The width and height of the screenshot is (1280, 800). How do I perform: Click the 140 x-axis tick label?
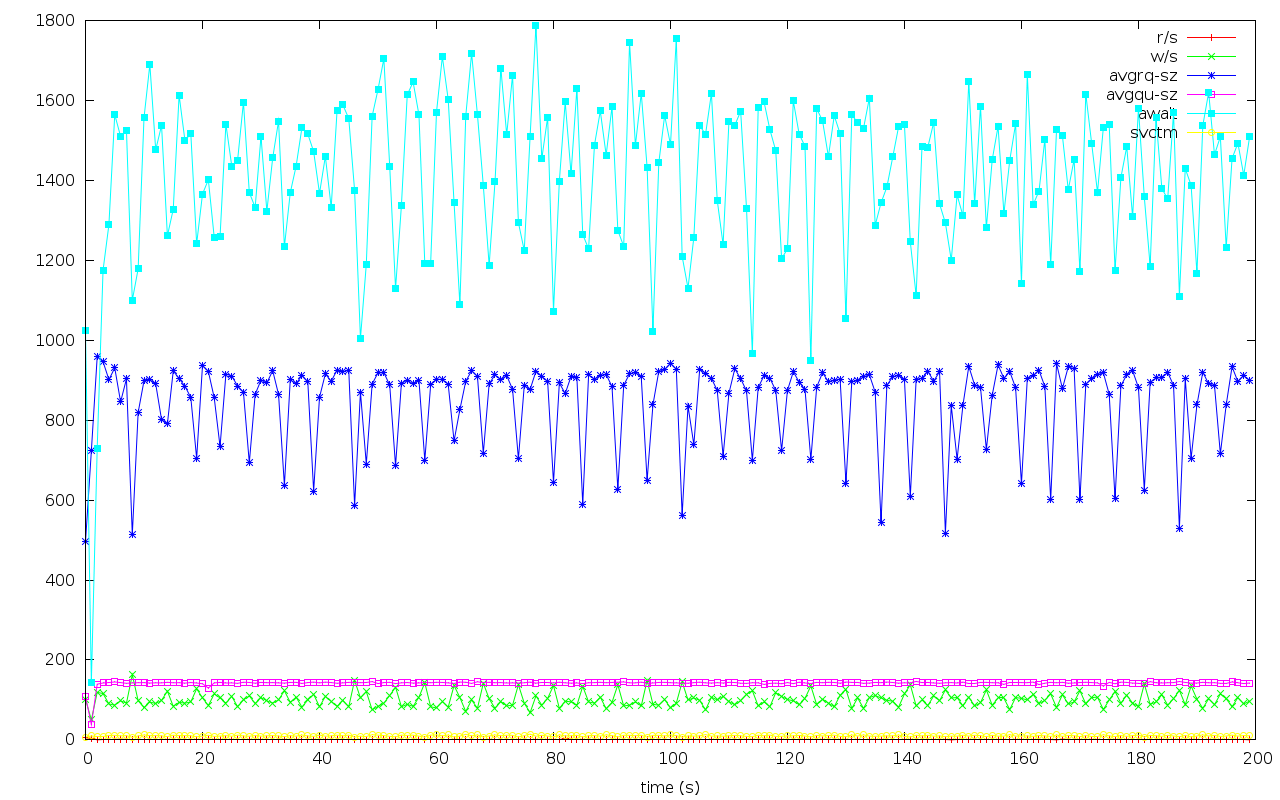point(905,759)
